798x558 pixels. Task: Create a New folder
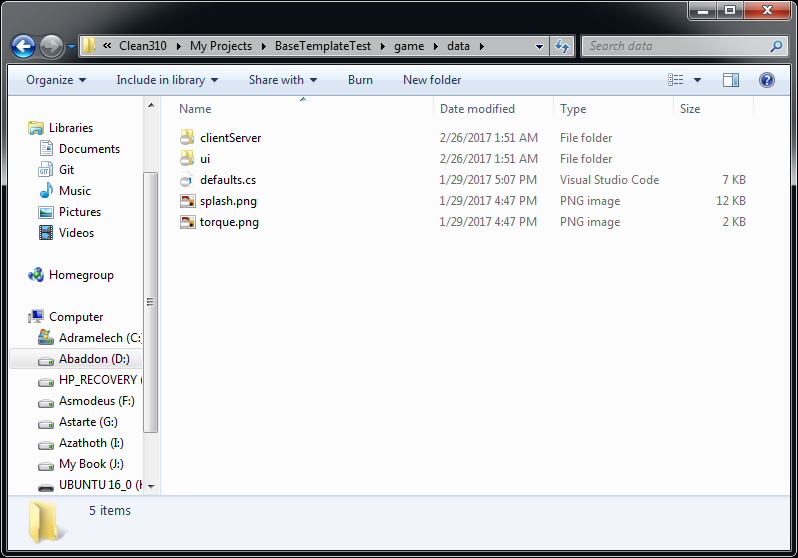(432, 80)
